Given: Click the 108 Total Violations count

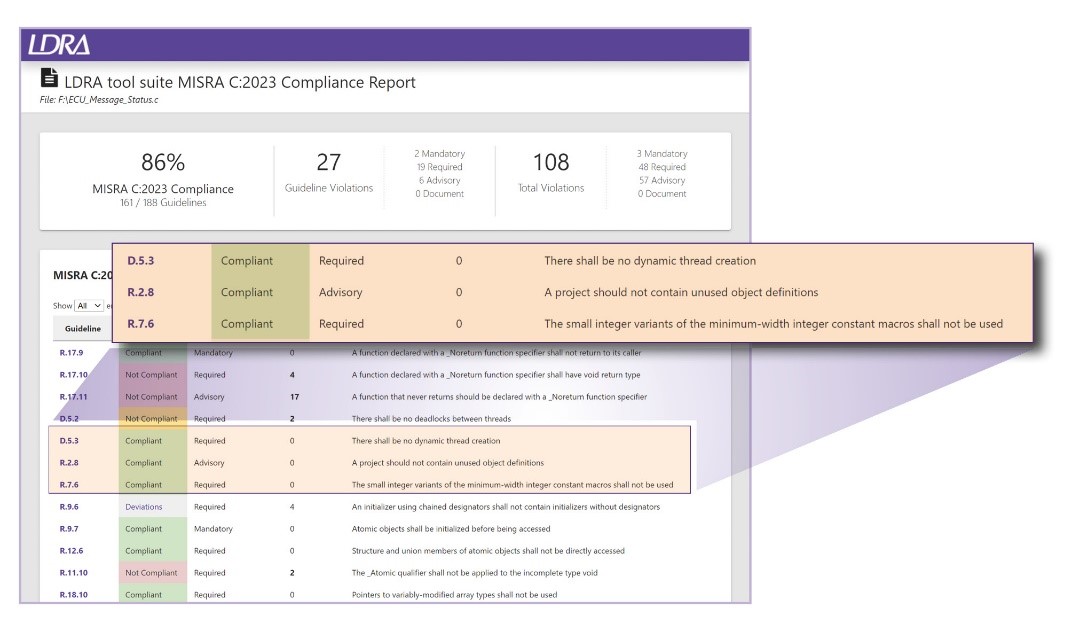Looking at the screenshot, I should coord(550,162).
